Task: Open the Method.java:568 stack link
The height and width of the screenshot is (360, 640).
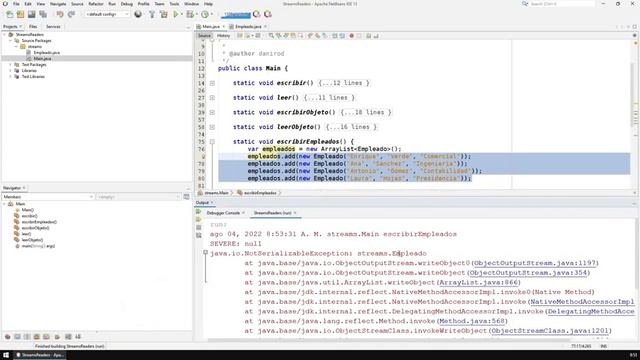Action: (471, 321)
